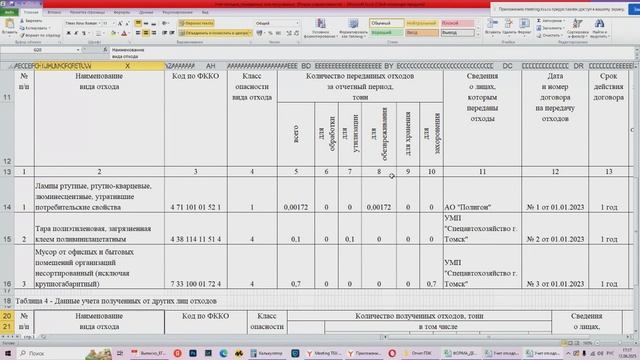
Task: Click the red font color icon
Action: (124, 33)
